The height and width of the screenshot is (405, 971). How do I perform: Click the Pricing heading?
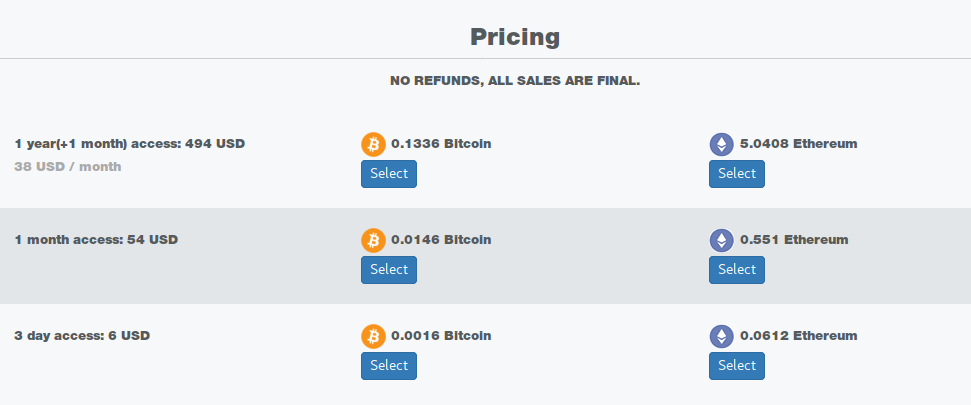point(515,37)
